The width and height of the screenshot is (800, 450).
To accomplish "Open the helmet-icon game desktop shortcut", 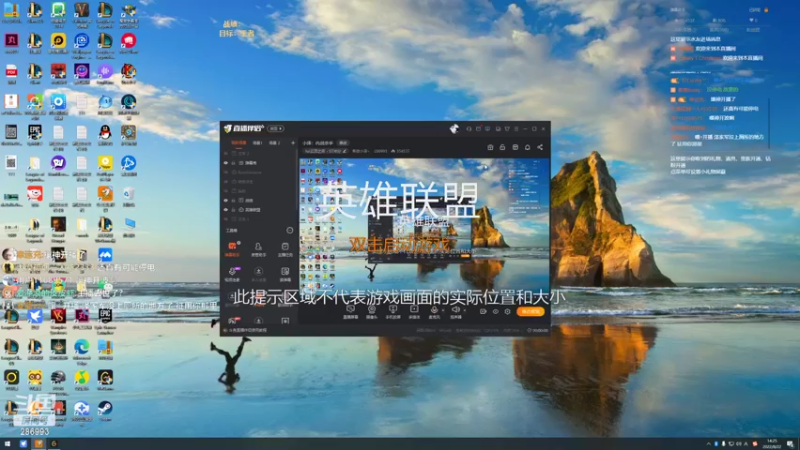I will [x=58, y=381].
